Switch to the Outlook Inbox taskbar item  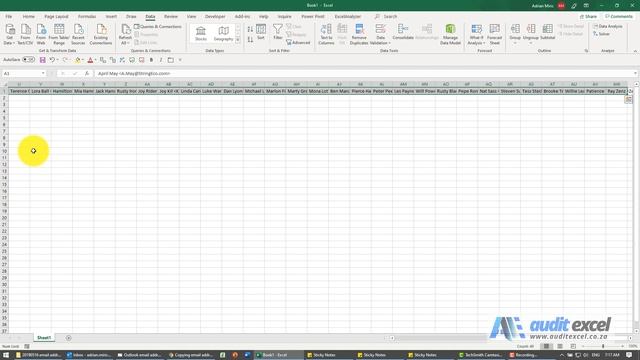point(89,355)
